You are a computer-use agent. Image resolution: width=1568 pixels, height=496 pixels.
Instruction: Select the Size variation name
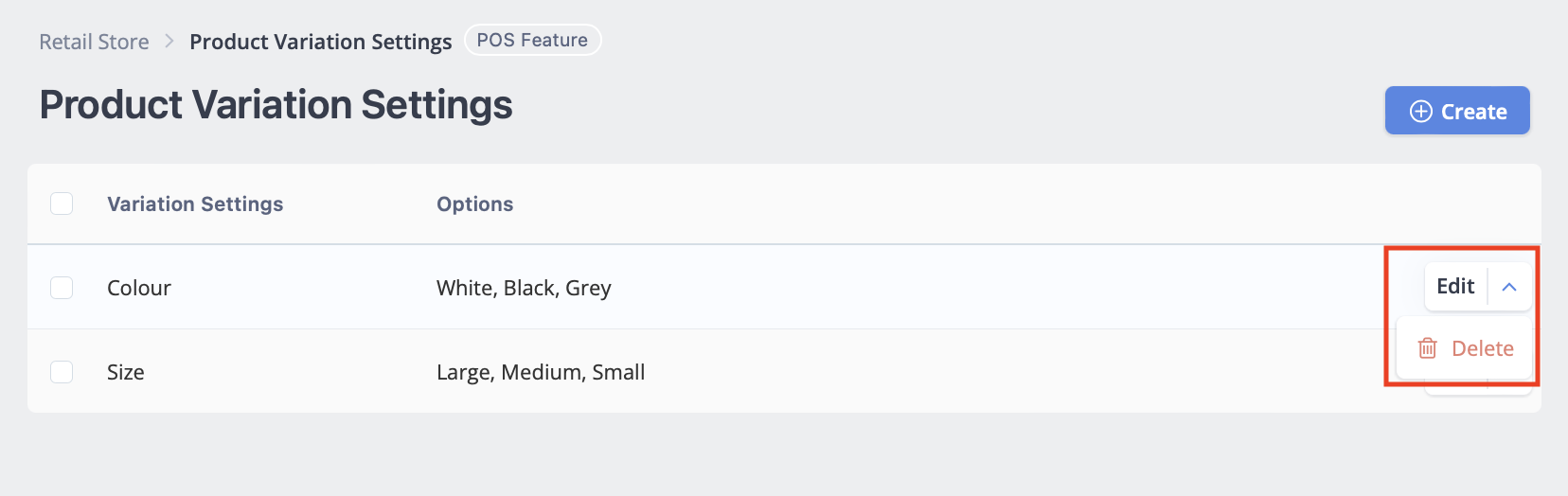[x=126, y=372]
